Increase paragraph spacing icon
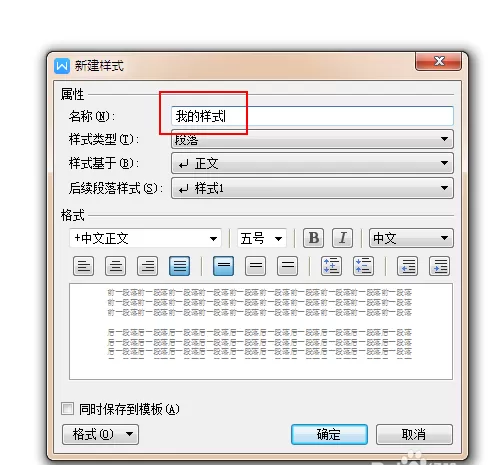The image size is (488, 465). [x=331, y=266]
